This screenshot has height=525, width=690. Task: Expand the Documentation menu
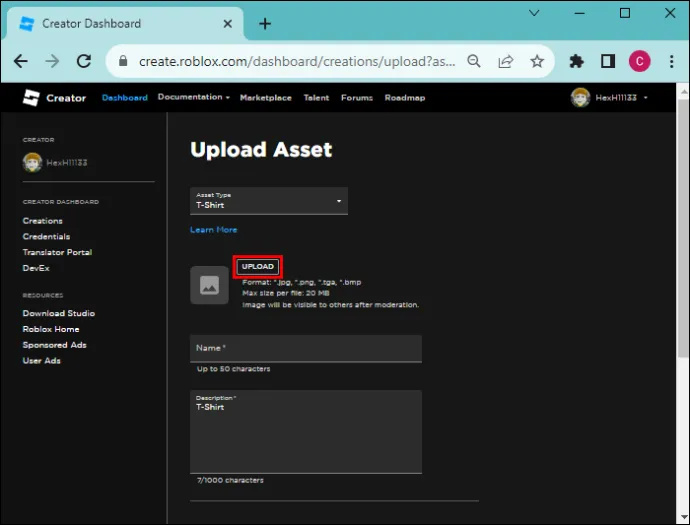(x=194, y=97)
